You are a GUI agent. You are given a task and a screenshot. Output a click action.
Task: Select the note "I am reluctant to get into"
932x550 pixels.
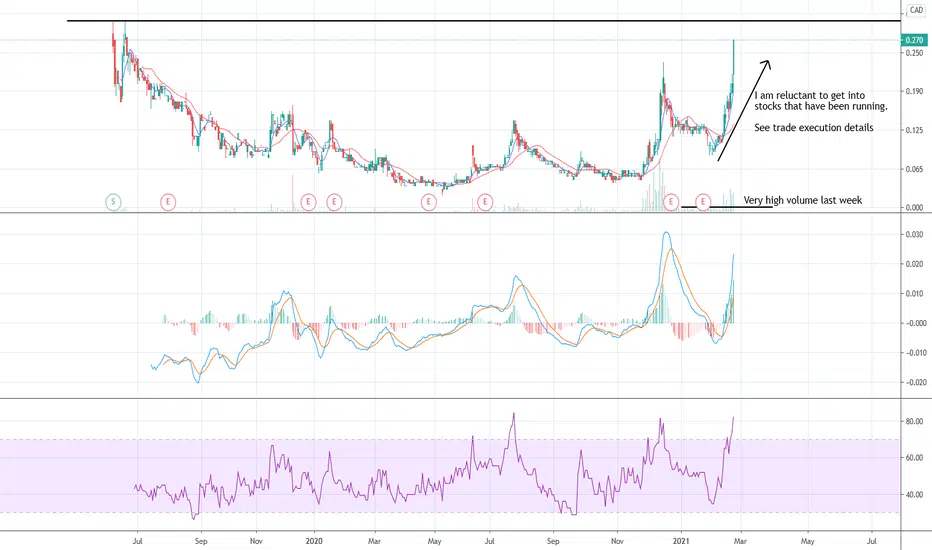(x=810, y=95)
